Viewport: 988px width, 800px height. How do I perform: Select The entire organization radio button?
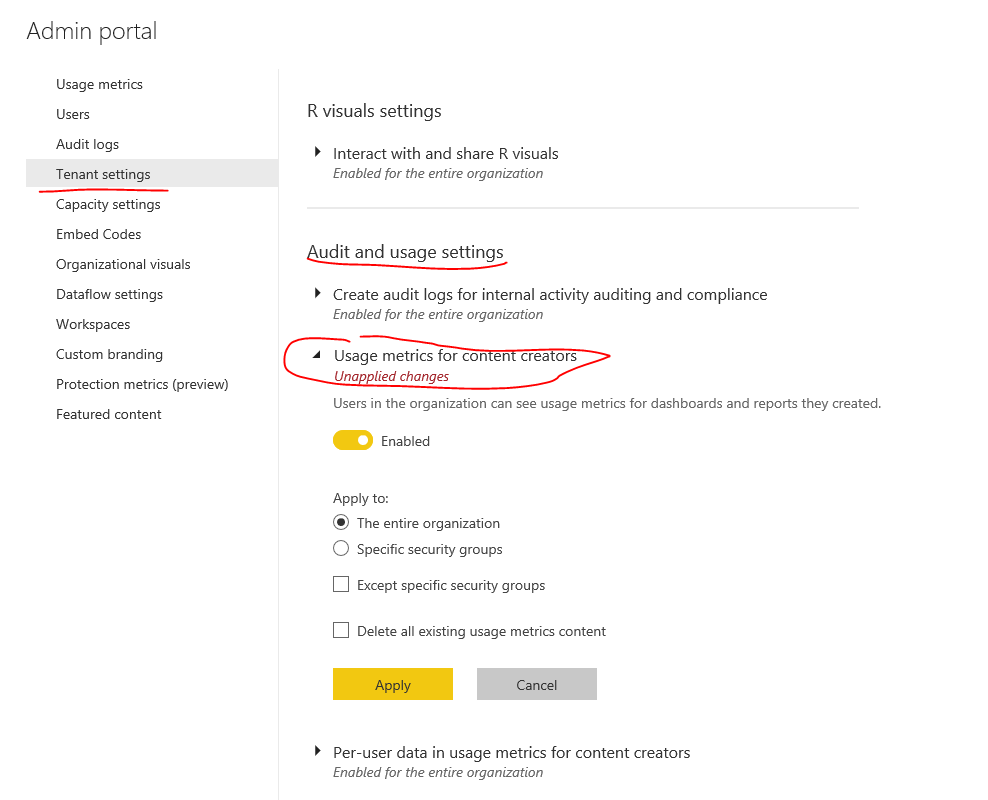tap(341, 522)
